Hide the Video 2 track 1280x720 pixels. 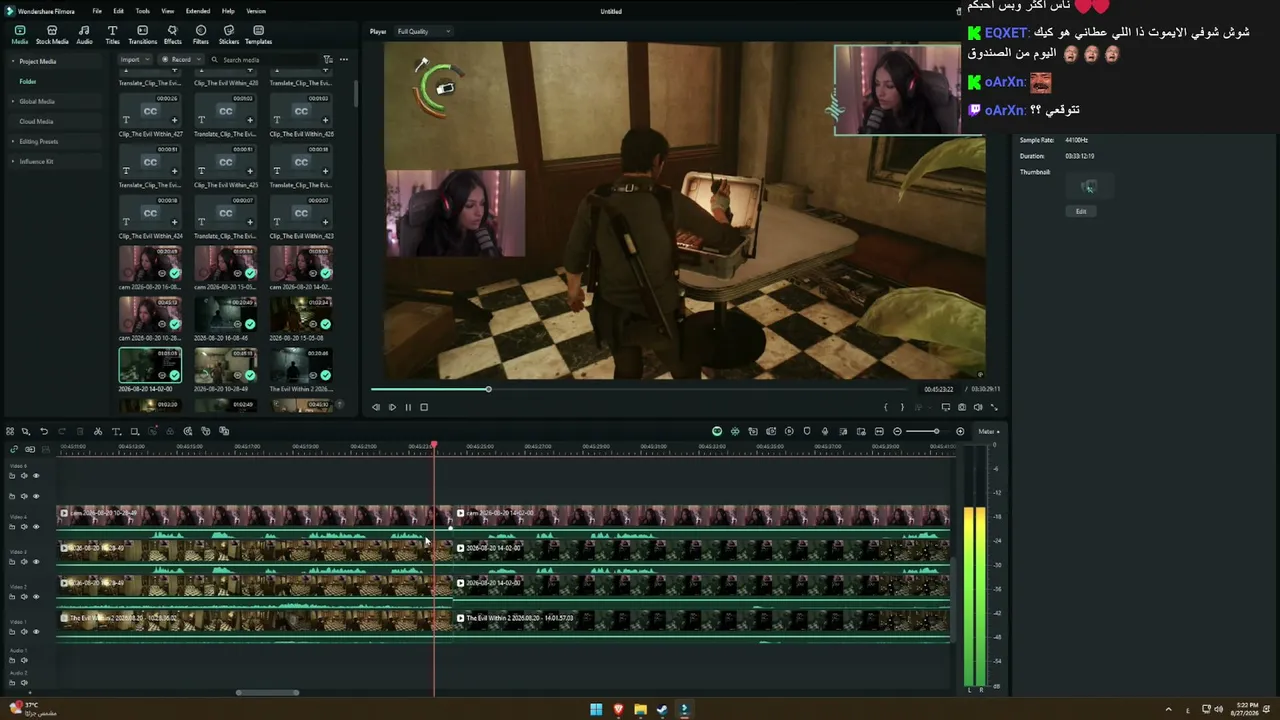[36, 597]
